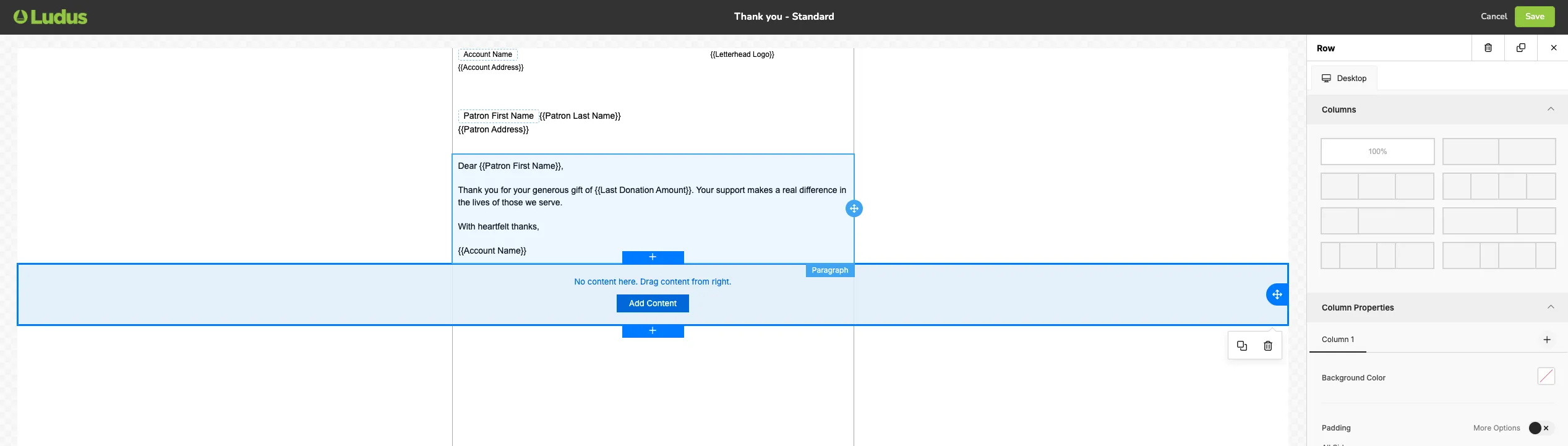Duplicate the selected row from floating toolbar
The width and height of the screenshot is (1568, 446).
(x=1241, y=346)
